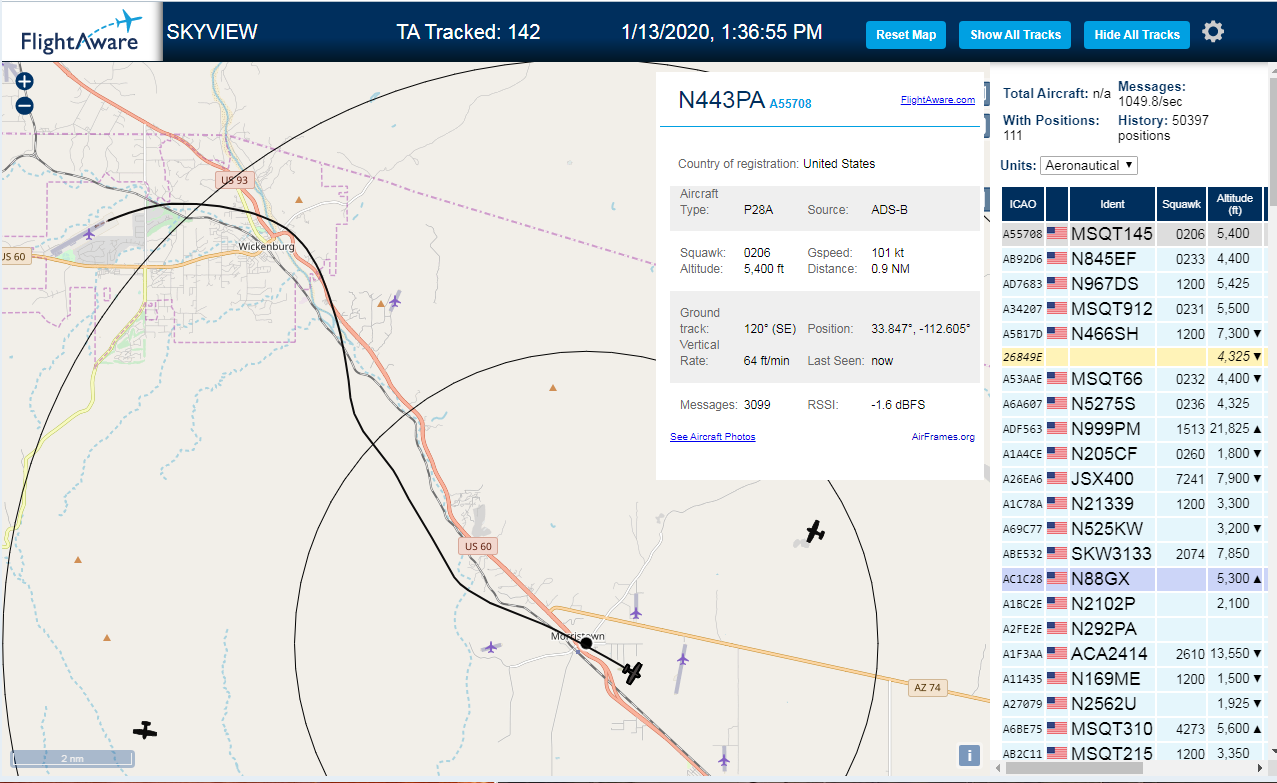The width and height of the screenshot is (1277, 783).
Task: Click Hide All Tracks button
Action: (x=1137, y=35)
